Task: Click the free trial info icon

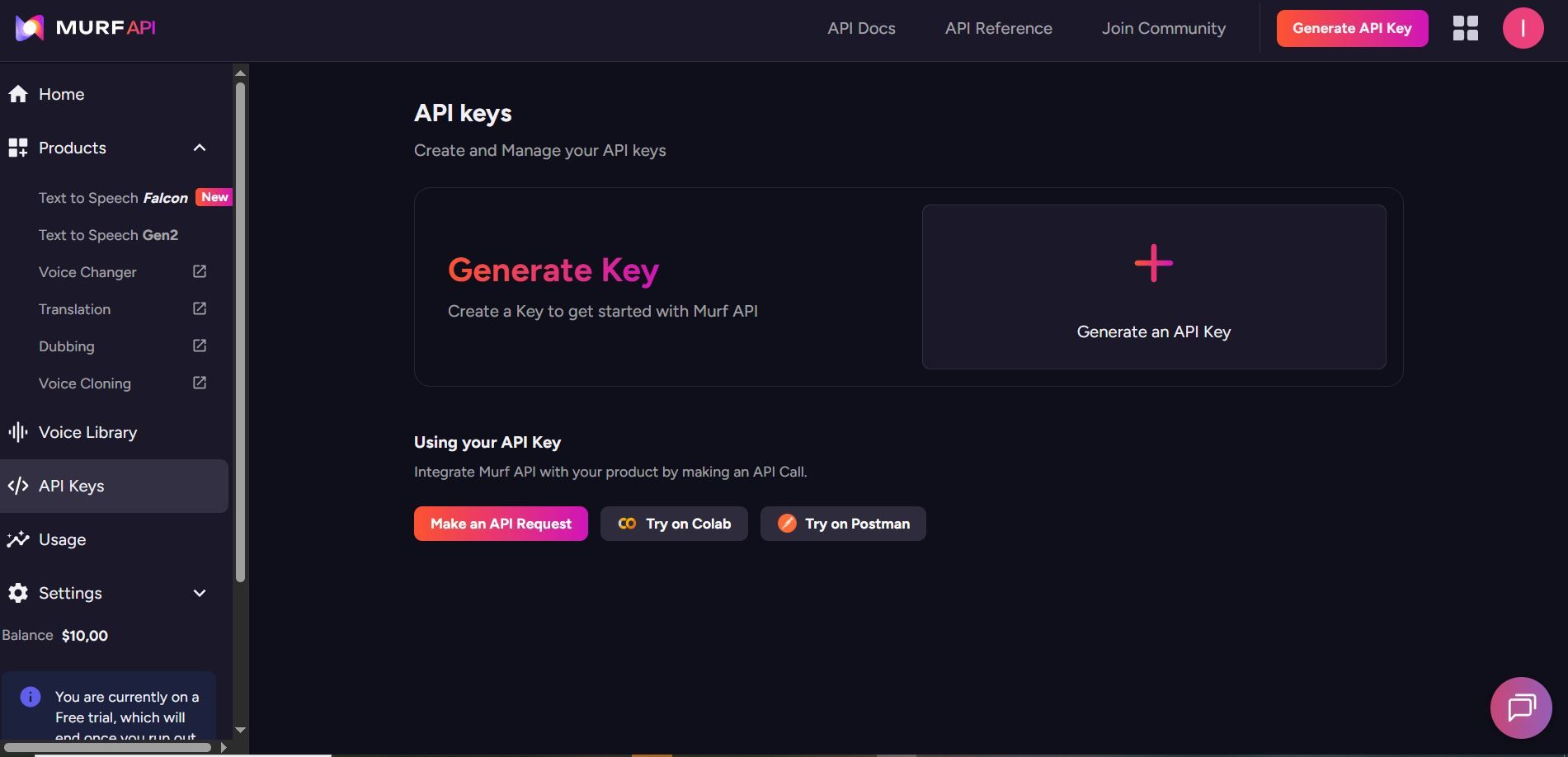Action: point(31,697)
